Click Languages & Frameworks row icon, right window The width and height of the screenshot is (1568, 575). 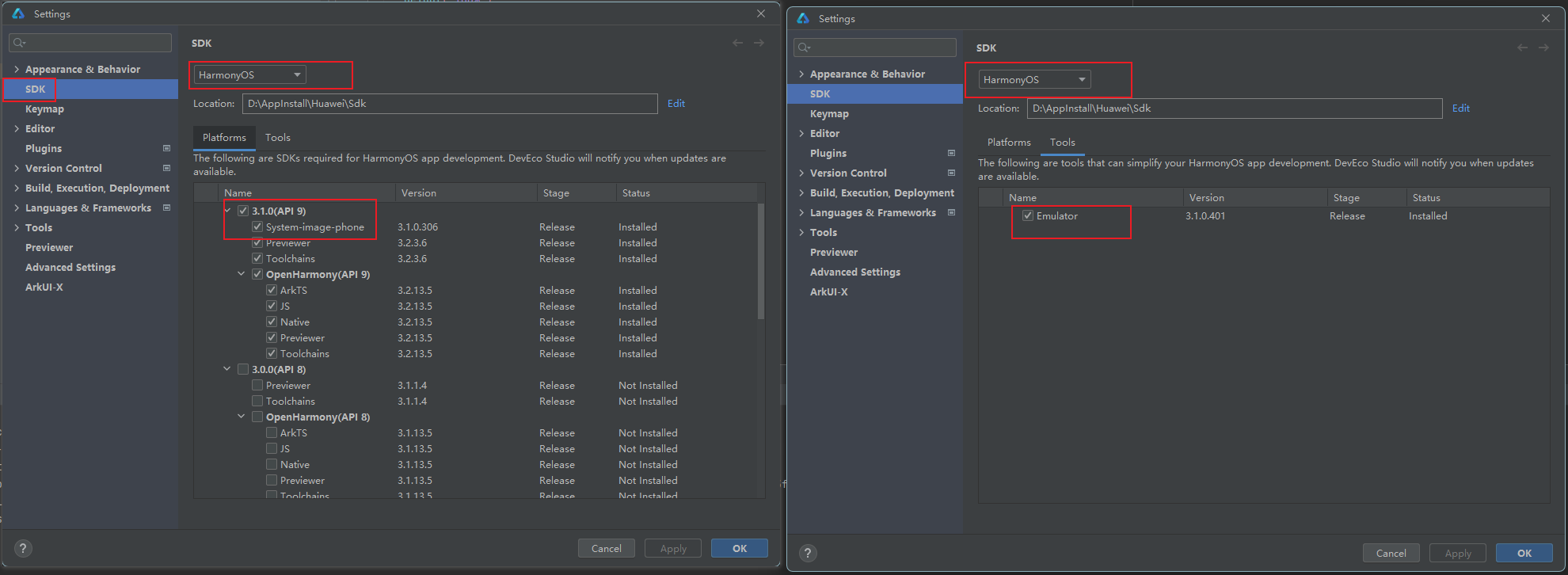951,212
